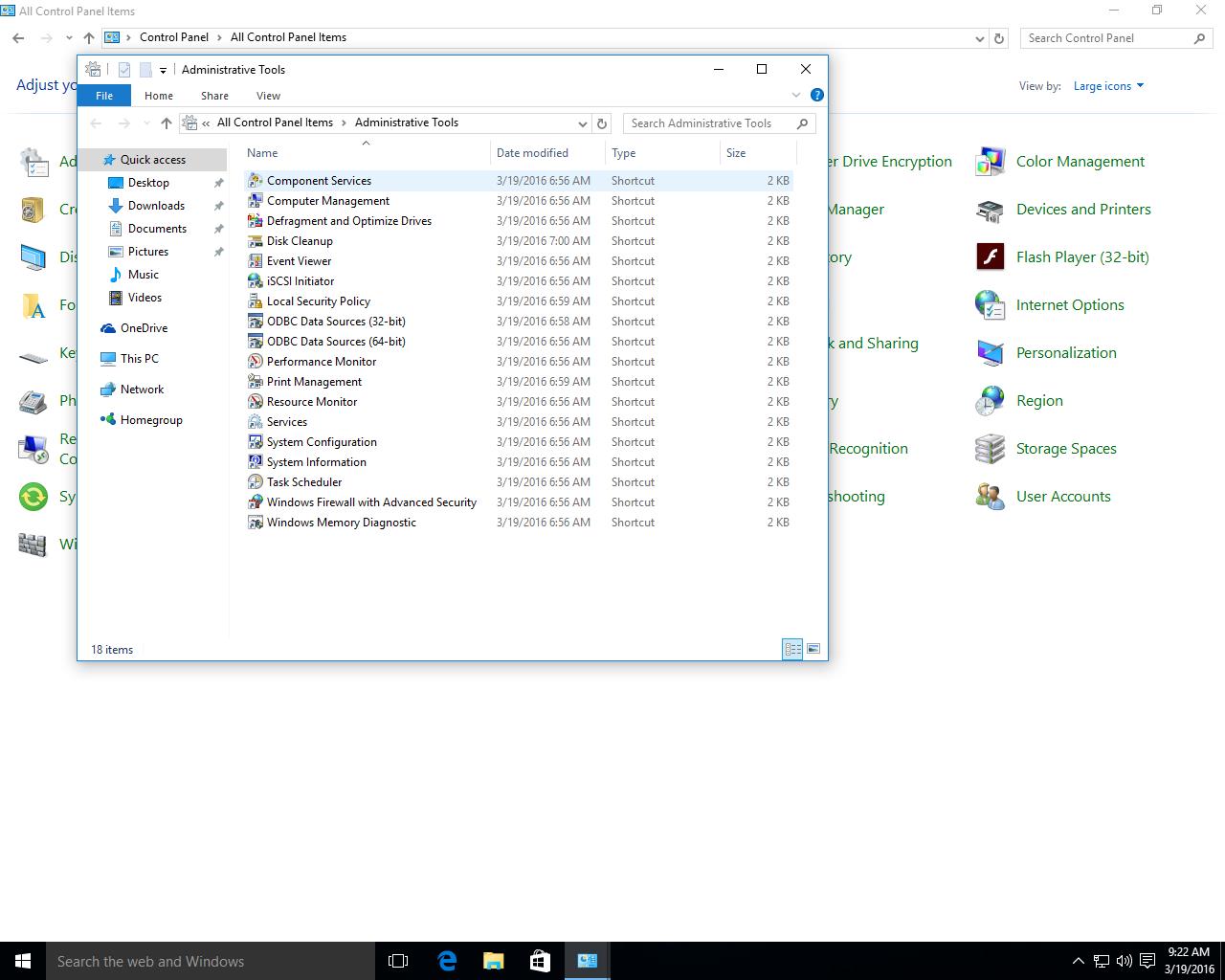Select the System Information icon
Image resolution: width=1225 pixels, height=980 pixels.
[x=255, y=461]
